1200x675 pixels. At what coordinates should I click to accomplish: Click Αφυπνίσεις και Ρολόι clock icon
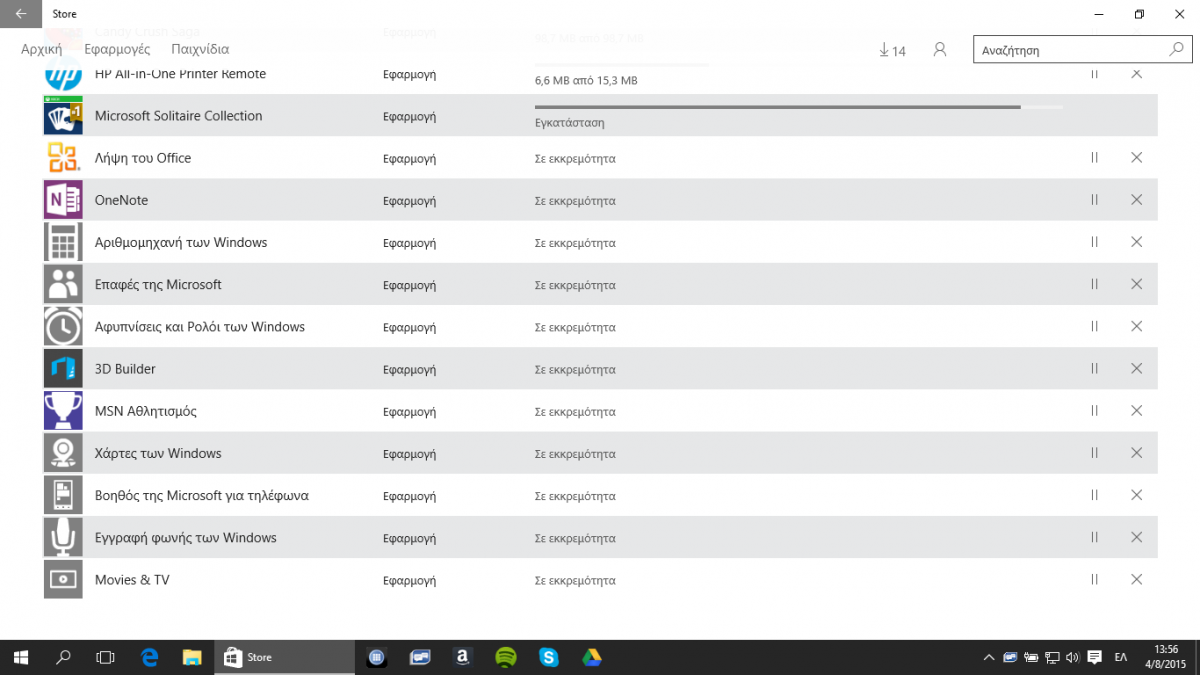click(63, 327)
